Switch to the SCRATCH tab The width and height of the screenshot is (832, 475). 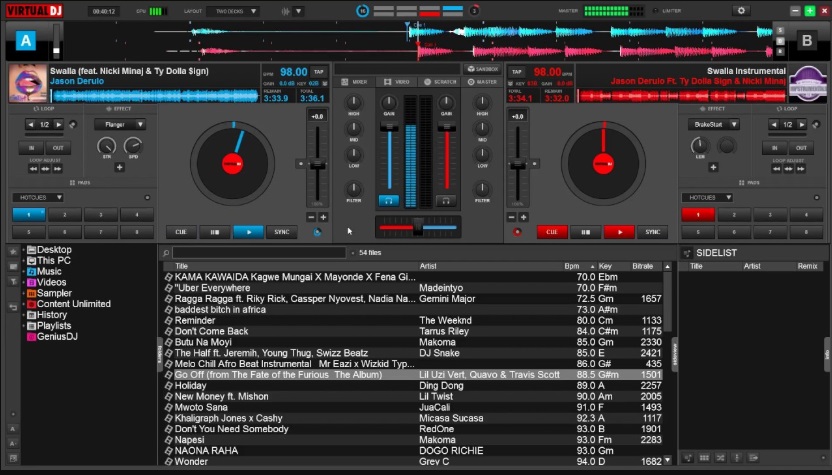click(440, 82)
